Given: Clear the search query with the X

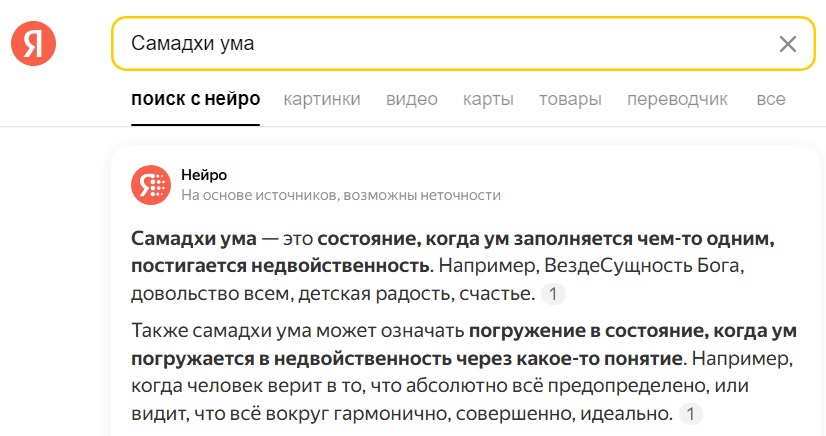Looking at the screenshot, I should 788,44.
